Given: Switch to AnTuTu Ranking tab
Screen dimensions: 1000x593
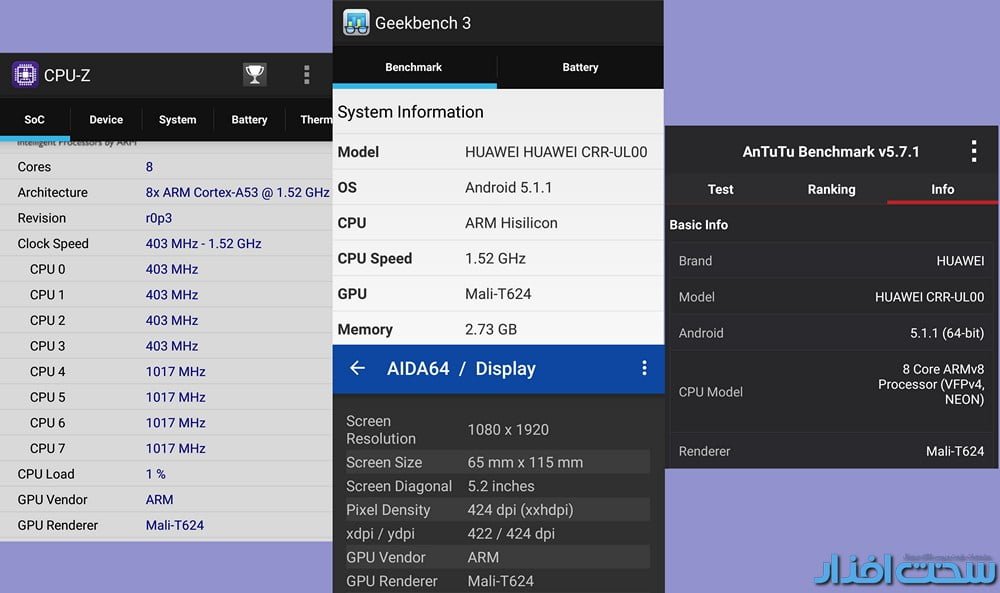Looking at the screenshot, I should pyautogui.click(x=831, y=189).
